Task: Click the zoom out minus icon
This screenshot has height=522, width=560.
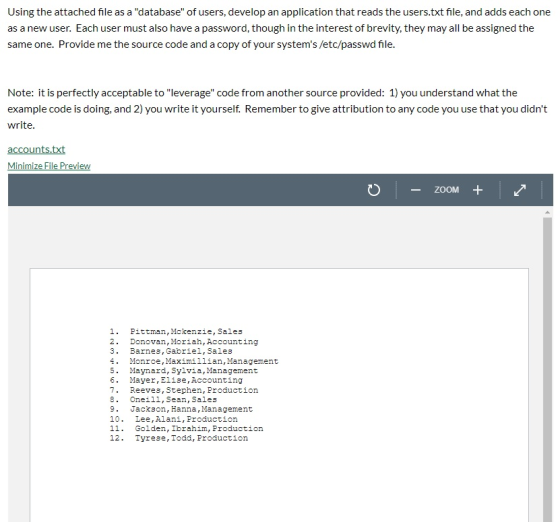Action: (415, 190)
